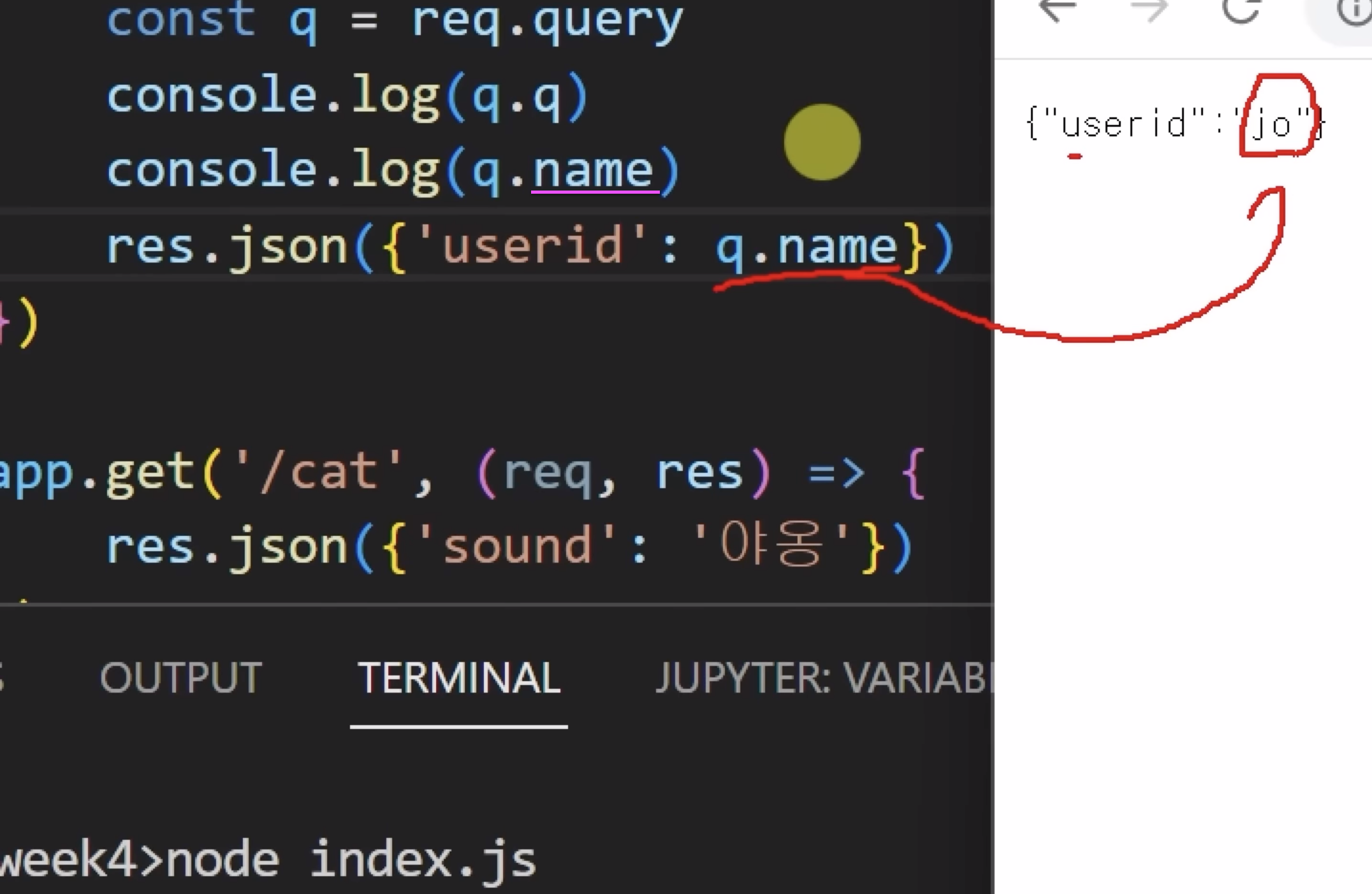Click the yellow cursor highlight circle
The height and width of the screenshot is (894, 1372).
(822, 142)
